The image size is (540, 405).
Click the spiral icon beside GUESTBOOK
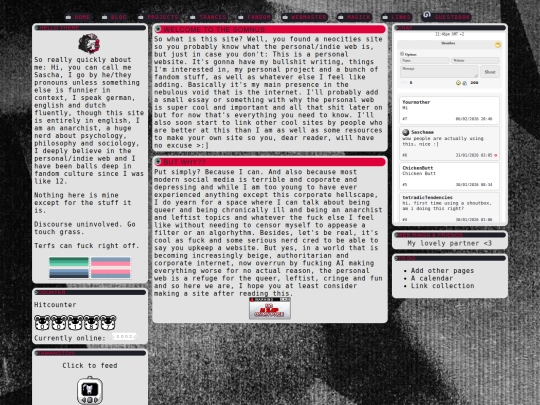(427, 14)
